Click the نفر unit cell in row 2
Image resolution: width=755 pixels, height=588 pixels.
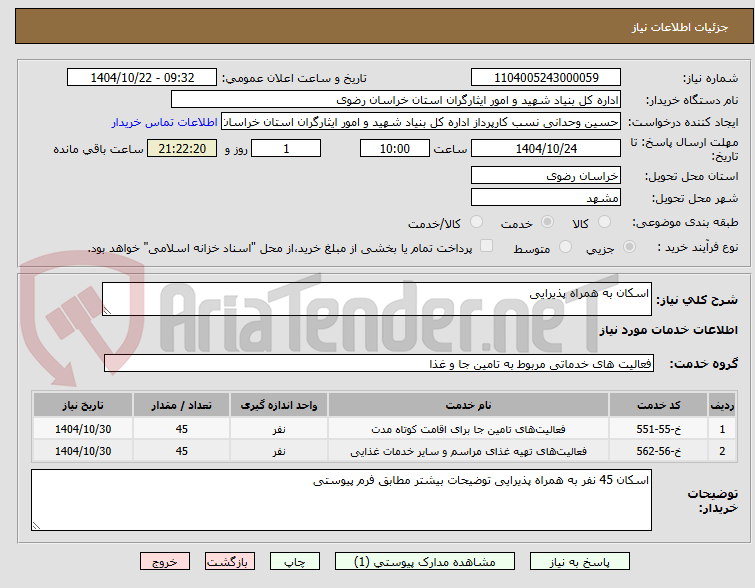pyautogui.click(x=279, y=451)
